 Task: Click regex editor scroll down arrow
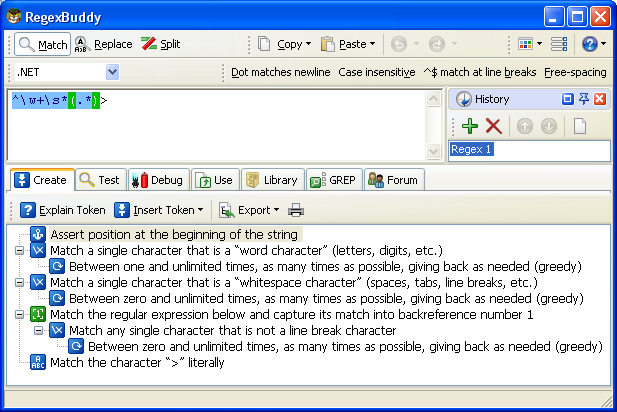pos(433,151)
